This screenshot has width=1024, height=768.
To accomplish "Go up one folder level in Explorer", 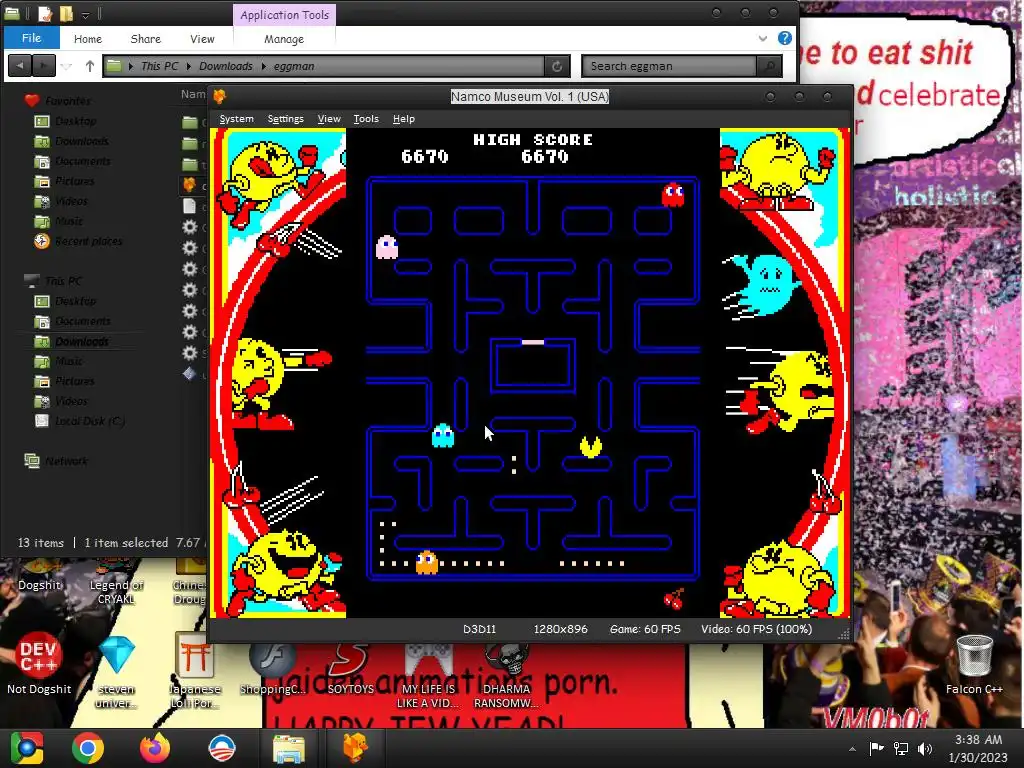I will point(89,66).
